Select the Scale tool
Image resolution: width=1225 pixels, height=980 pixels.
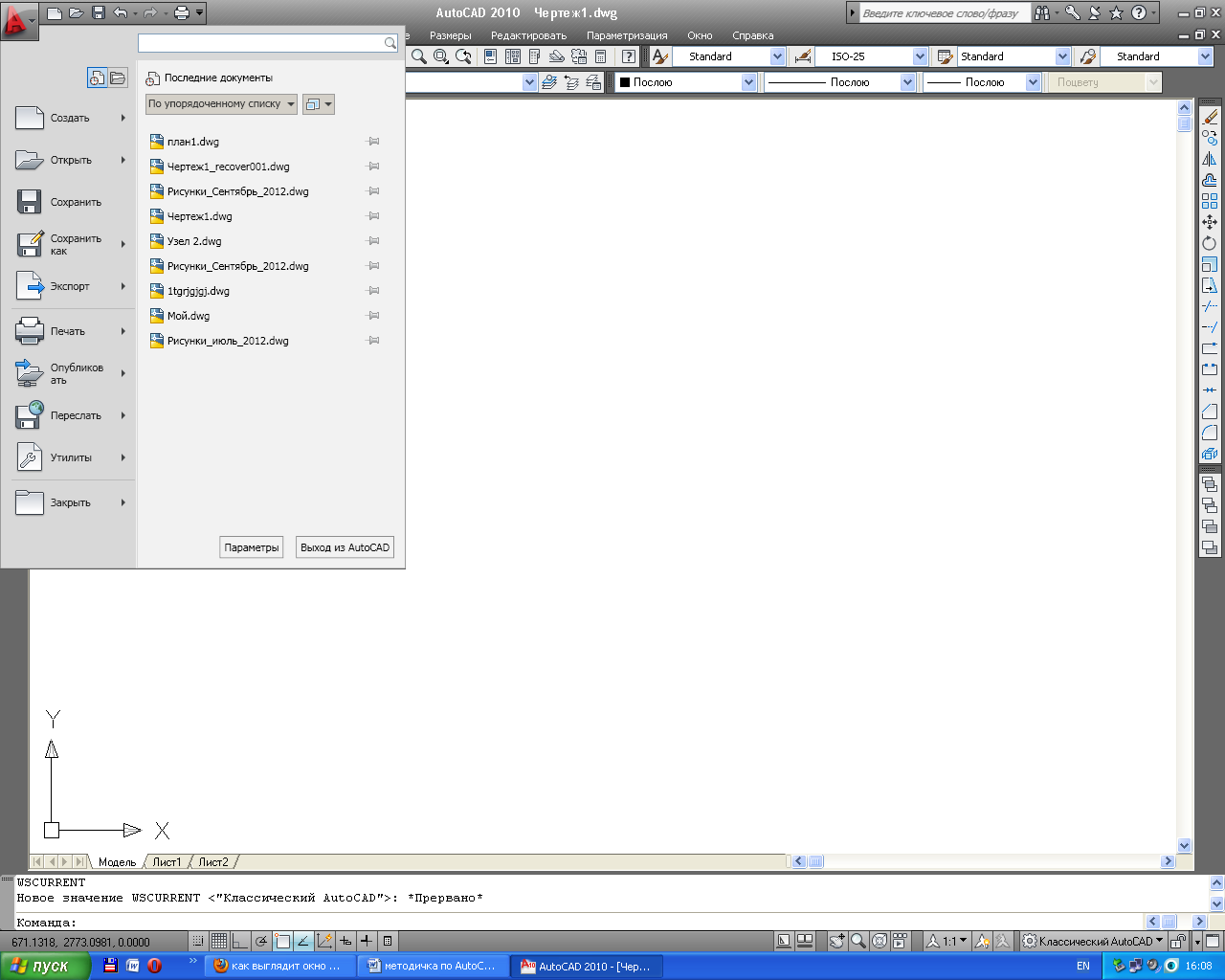click(x=1210, y=264)
